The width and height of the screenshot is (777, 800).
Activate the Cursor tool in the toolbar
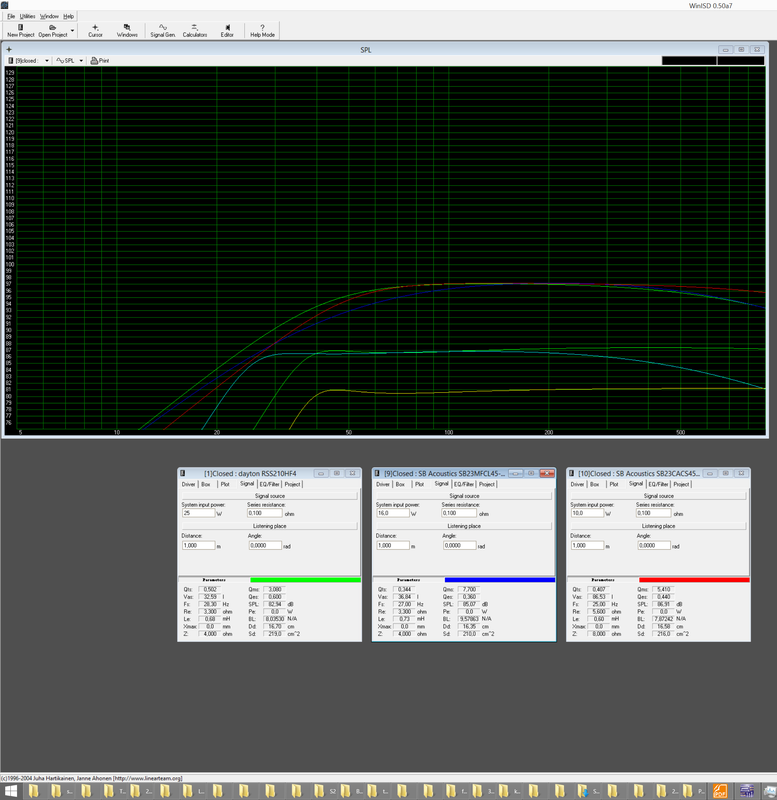point(95,31)
